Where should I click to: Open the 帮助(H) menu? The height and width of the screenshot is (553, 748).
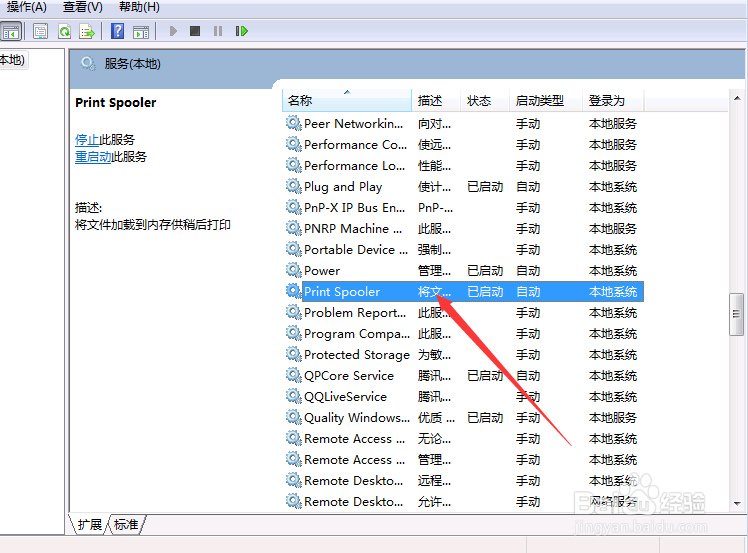tap(139, 7)
